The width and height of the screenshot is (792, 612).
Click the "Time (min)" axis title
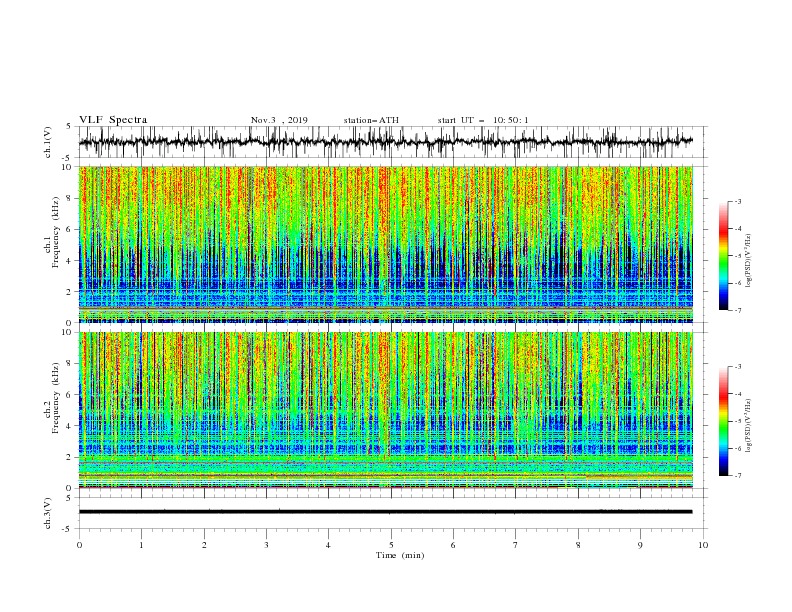tap(400, 555)
